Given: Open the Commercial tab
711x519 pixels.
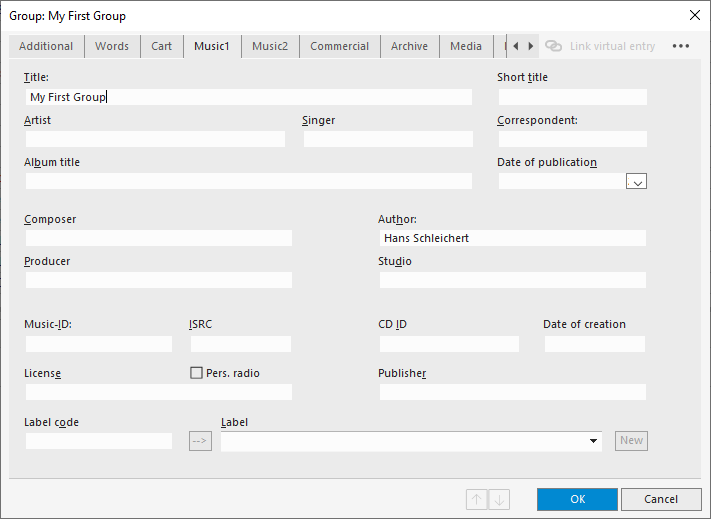Looking at the screenshot, I should click(x=339, y=46).
